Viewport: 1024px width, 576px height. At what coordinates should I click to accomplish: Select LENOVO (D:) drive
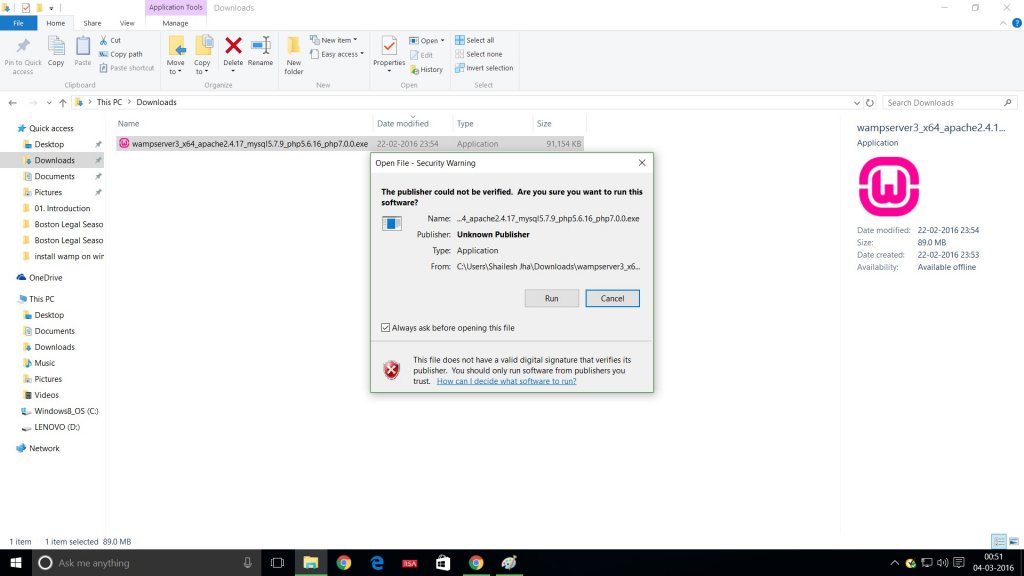[57, 427]
